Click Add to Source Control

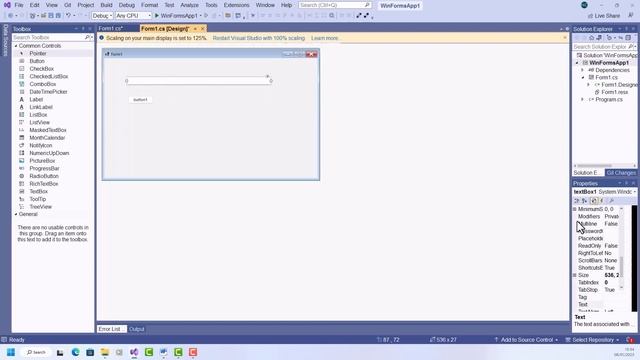pyautogui.click(x=526, y=340)
